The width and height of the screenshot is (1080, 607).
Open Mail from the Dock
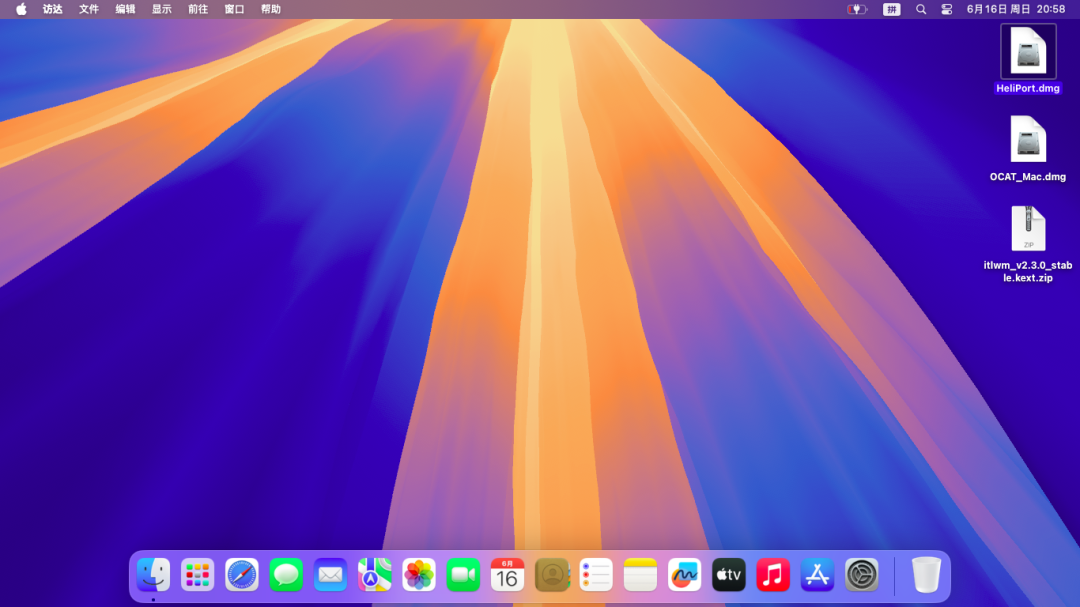[x=330, y=575]
